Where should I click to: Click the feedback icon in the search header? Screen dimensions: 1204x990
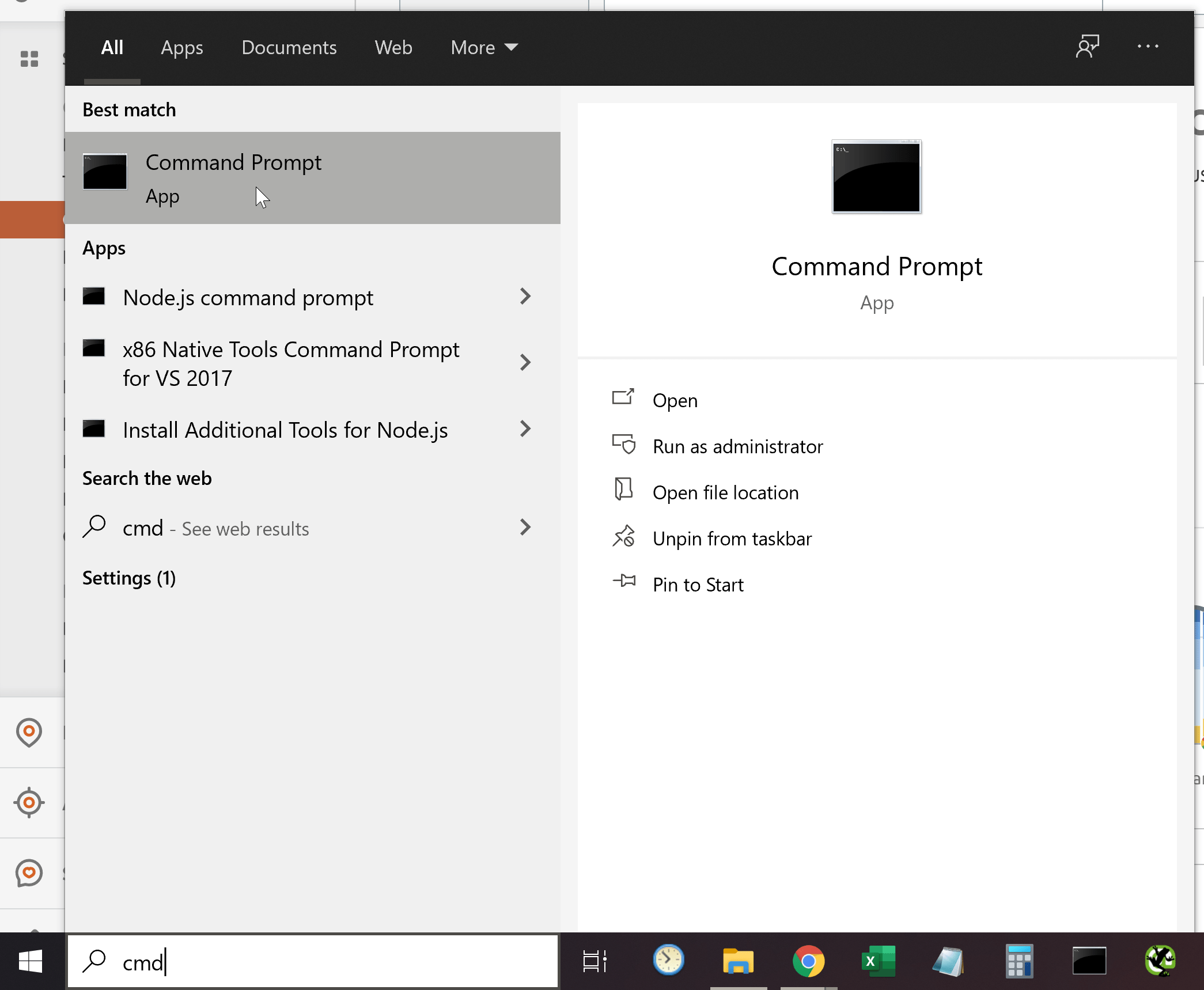(1088, 47)
